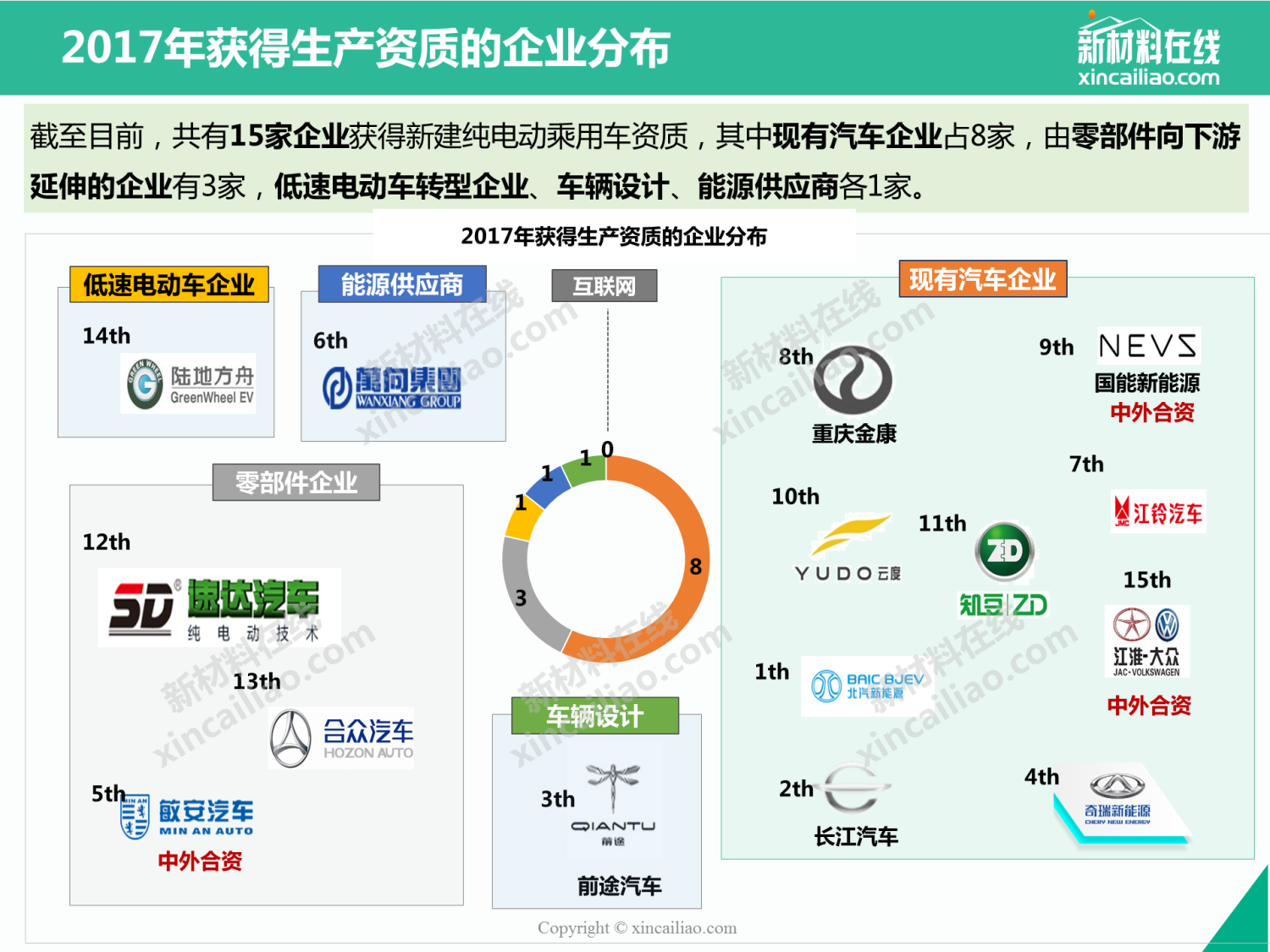1270x952 pixels.
Task: Click the 10th ranking label
Action: click(x=796, y=496)
